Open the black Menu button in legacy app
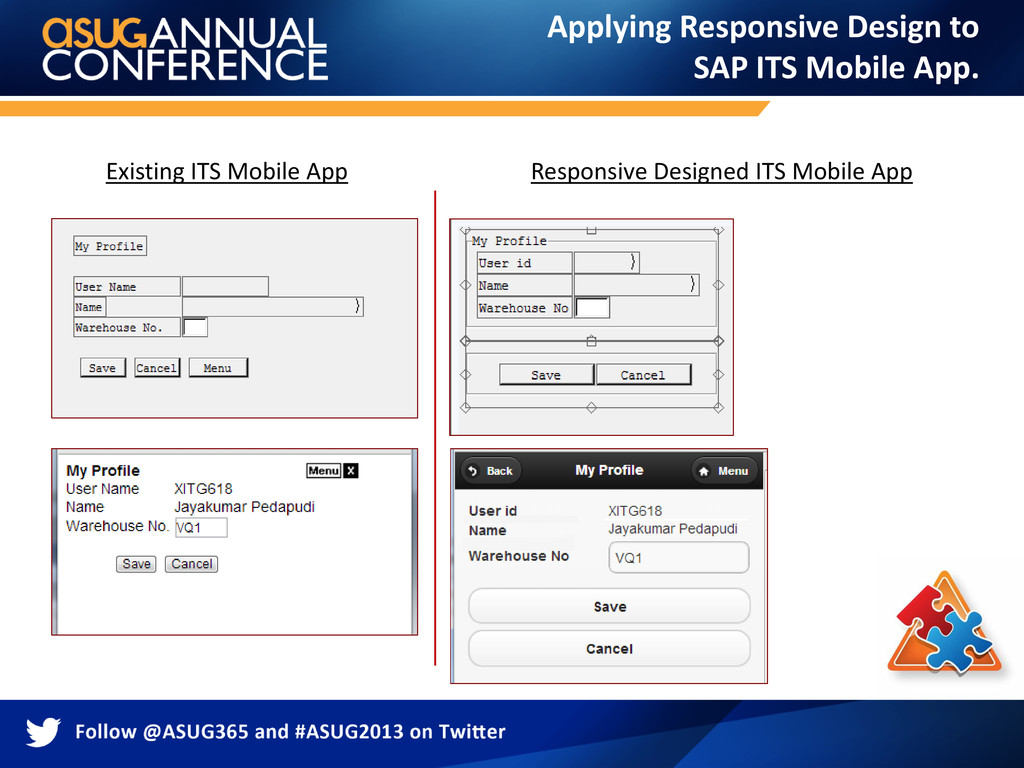Screen dimensions: 1024x768 (324, 470)
